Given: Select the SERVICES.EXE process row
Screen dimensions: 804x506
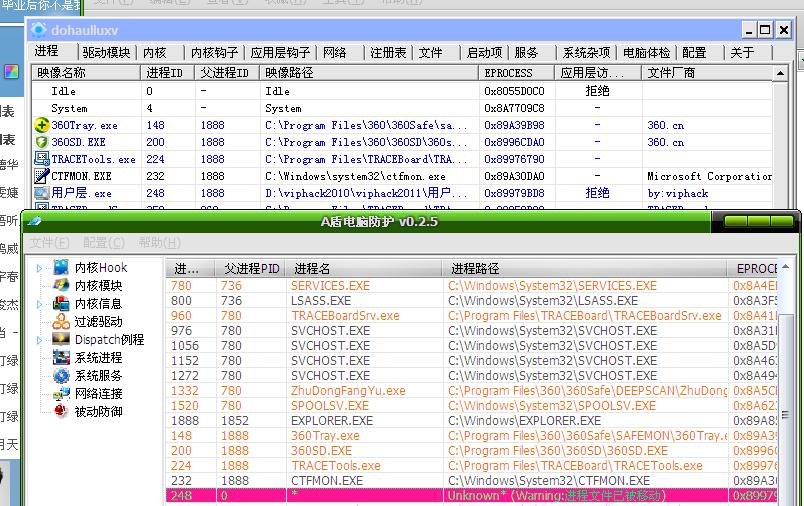Looking at the screenshot, I should click(472, 286).
